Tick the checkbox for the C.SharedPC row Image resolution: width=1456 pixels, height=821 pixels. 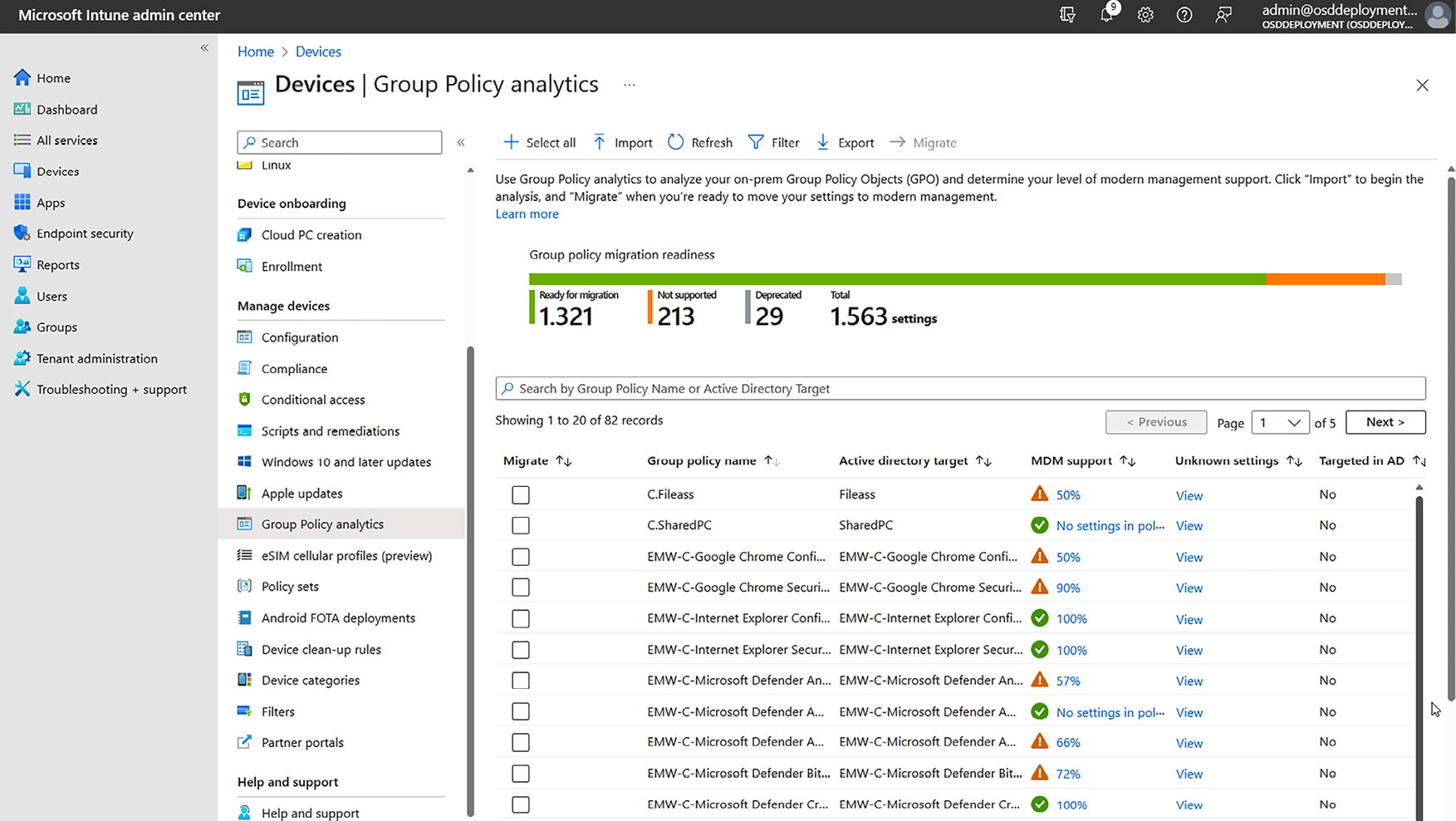coord(521,526)
